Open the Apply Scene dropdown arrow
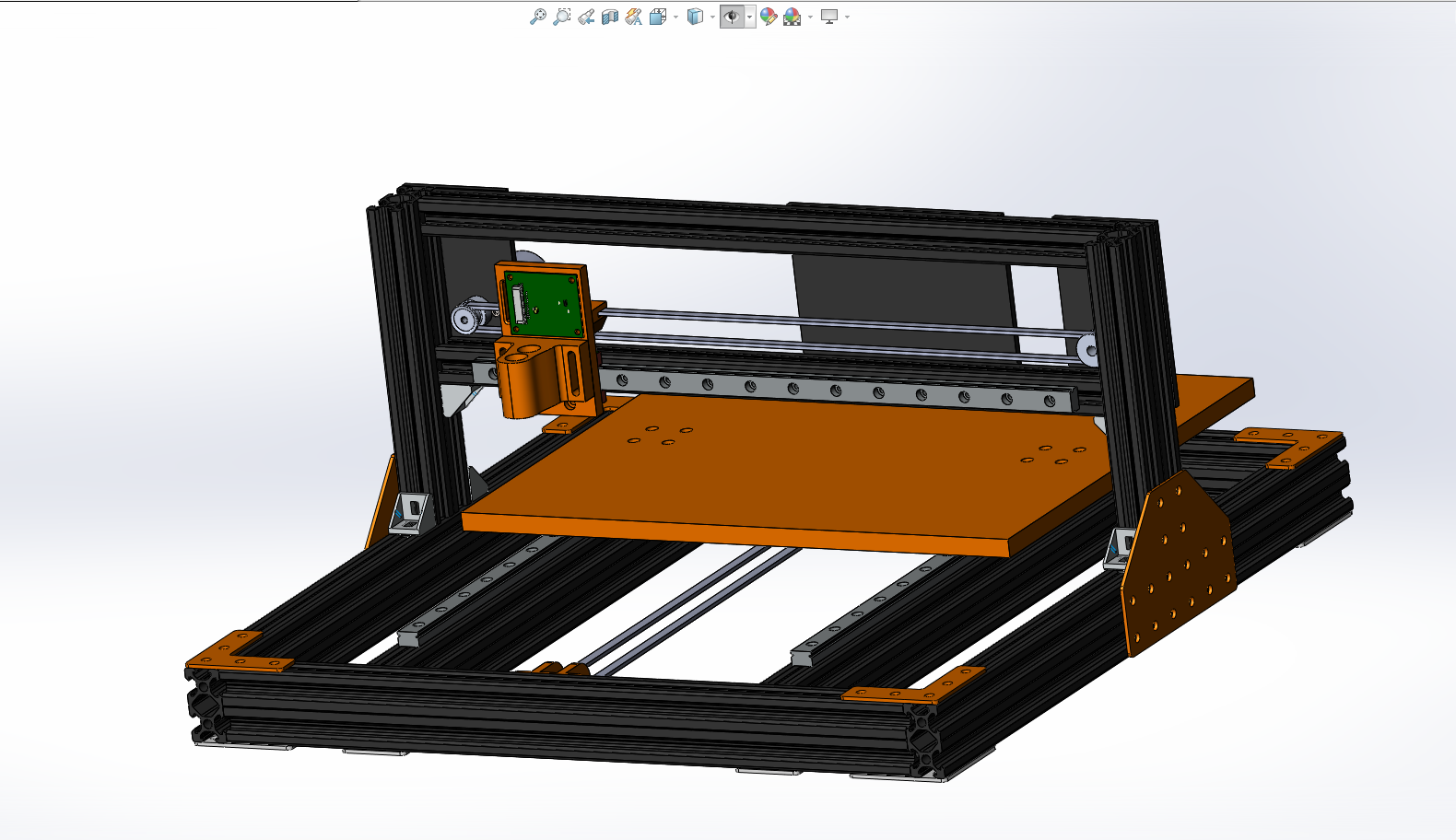The height and width of the screenshot is (840, 1456). tap(810, 17)
